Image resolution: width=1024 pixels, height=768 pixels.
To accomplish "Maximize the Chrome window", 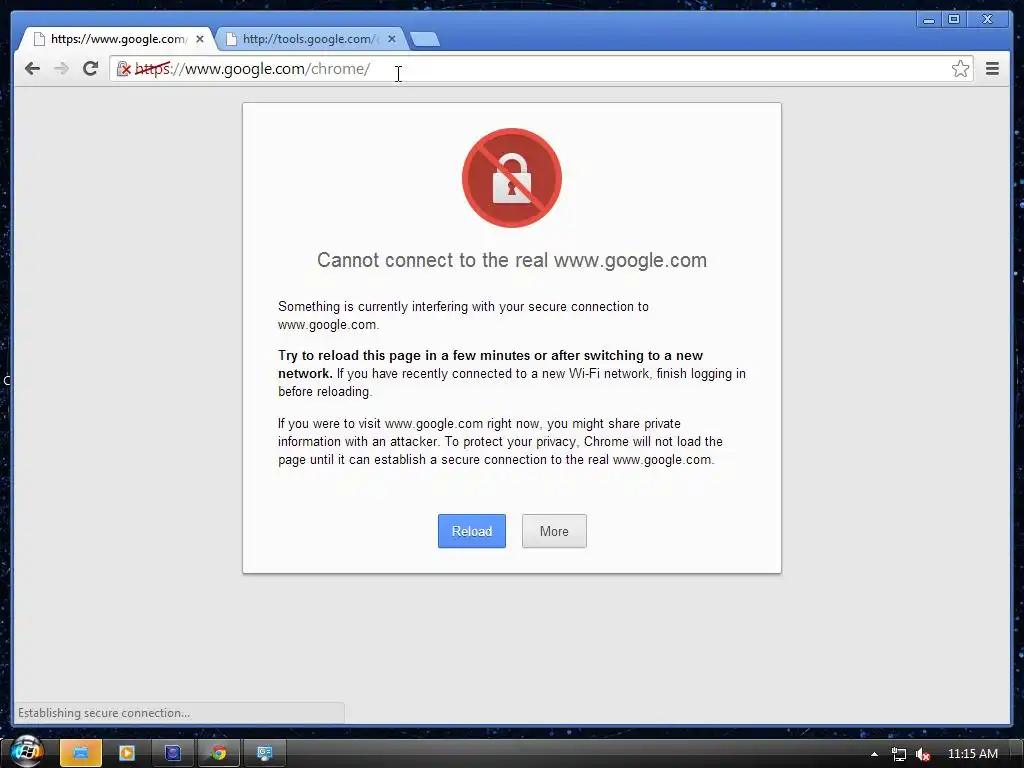I will [x=953, y=20].
